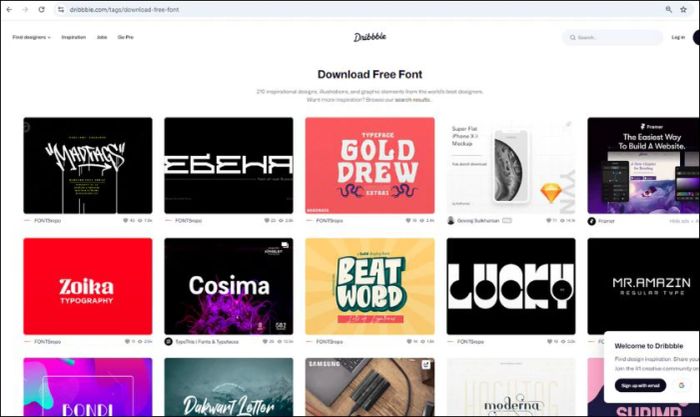Viewport: 700px width, 417px height.
Task: Click the browser forward arrow
Action: [x=25, y=9]
